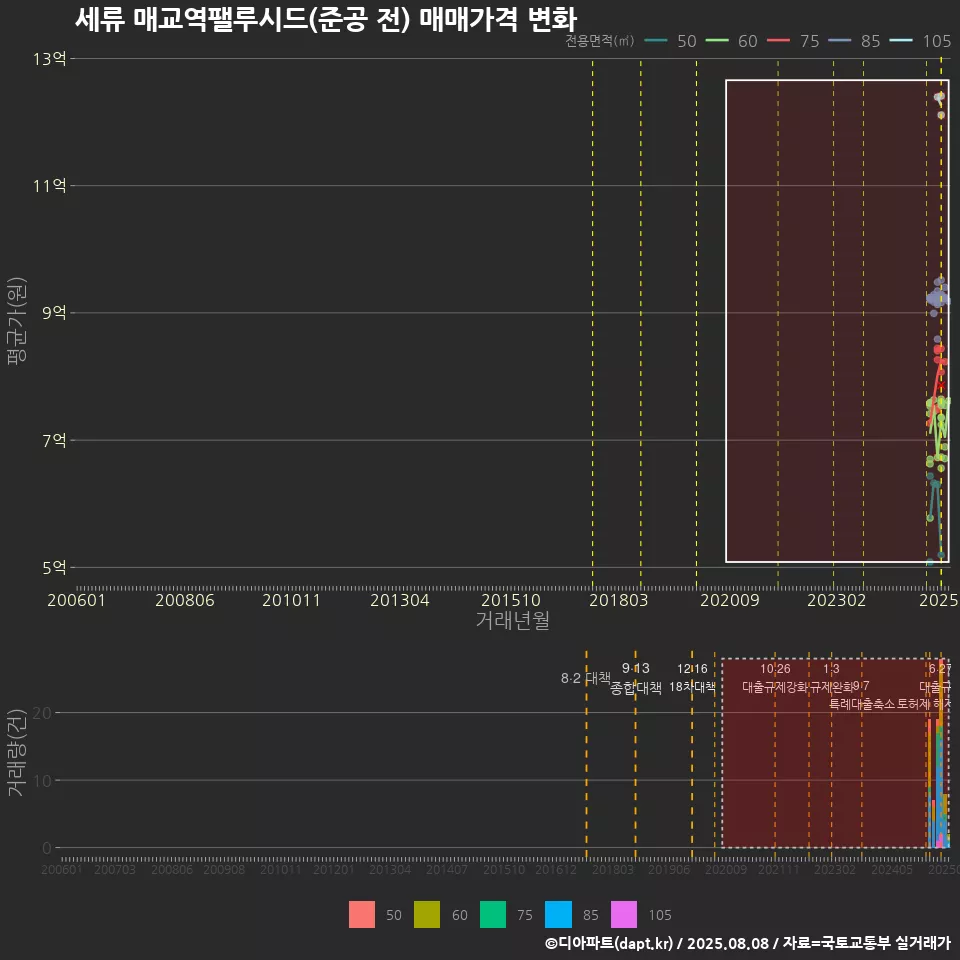Click the 201612 label on the volume chart axis

556,869
